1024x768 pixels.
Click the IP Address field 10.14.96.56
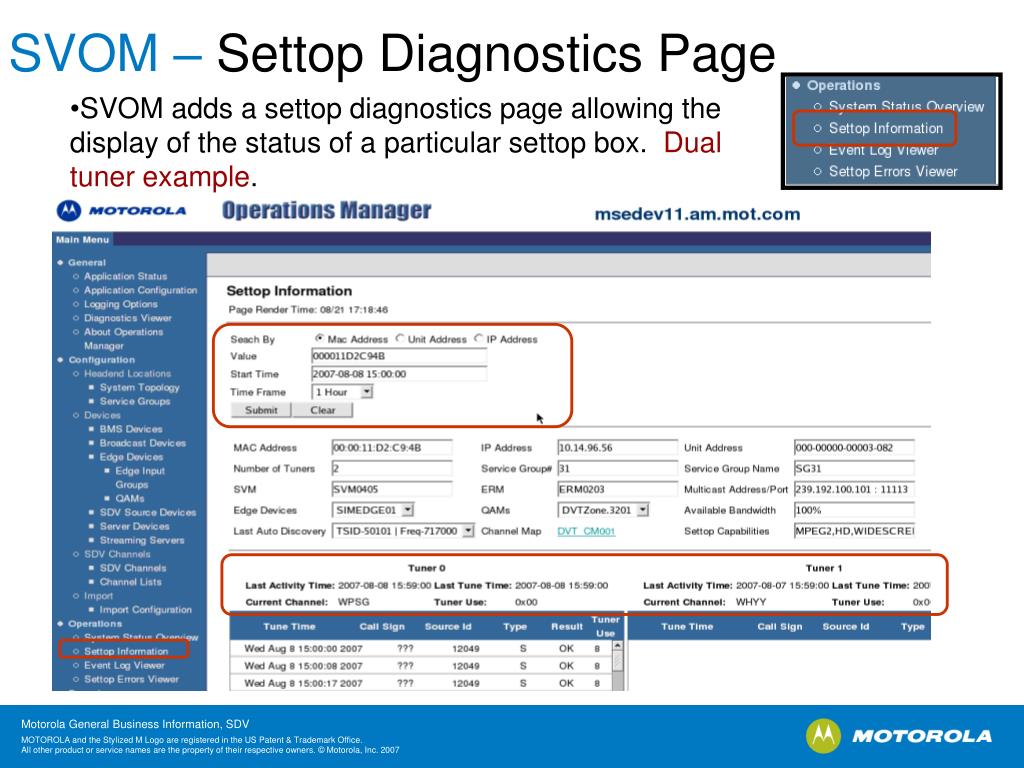(x=617, y=448)
